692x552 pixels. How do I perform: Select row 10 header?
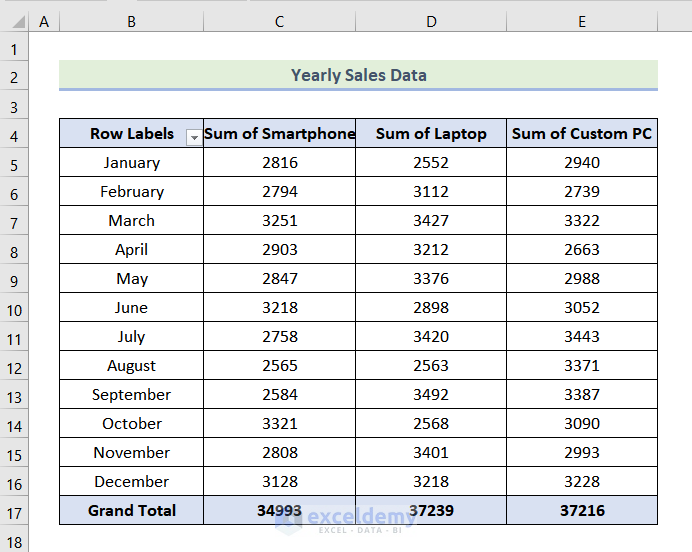[14, 308]
